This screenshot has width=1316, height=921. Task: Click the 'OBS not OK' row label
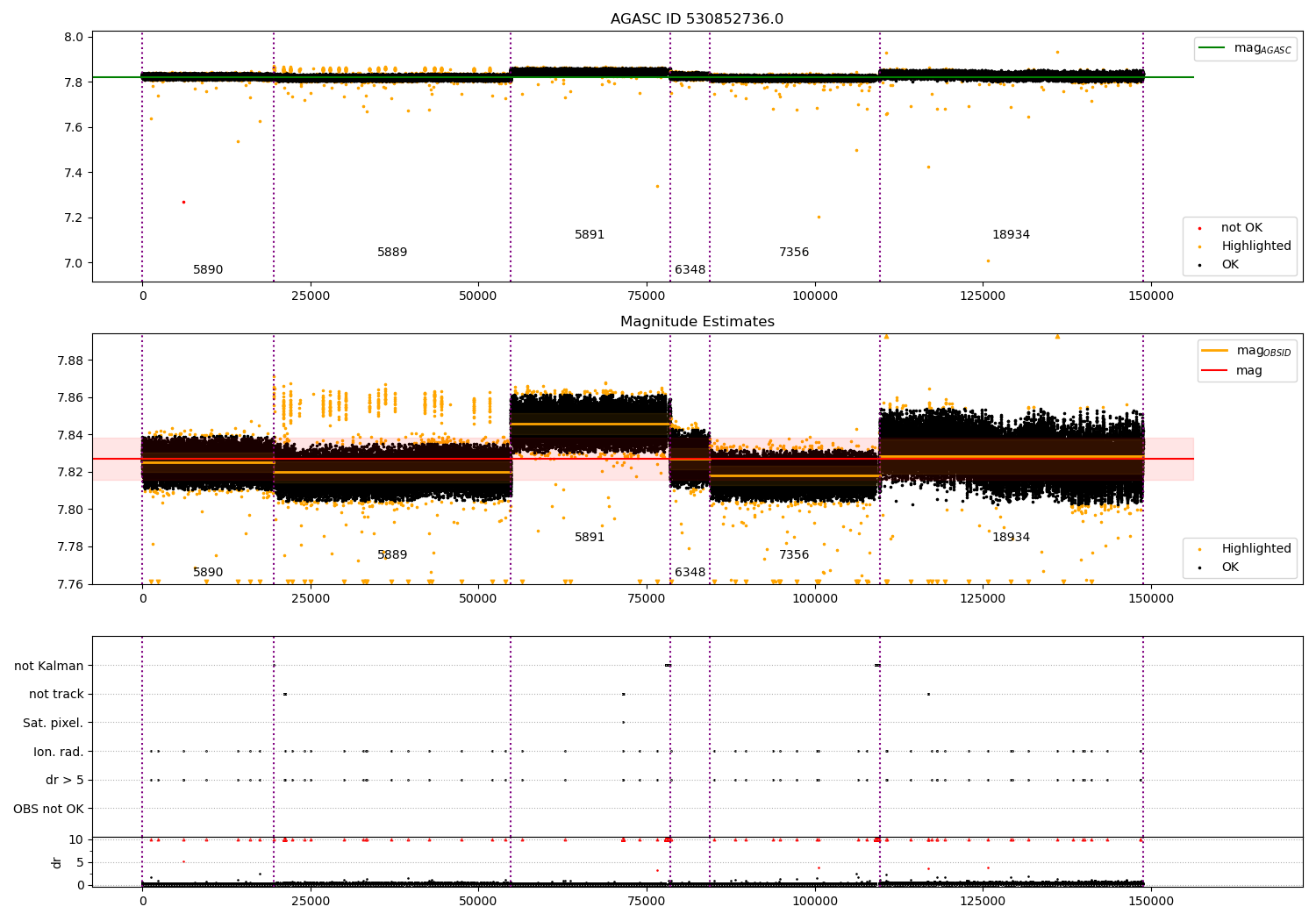pos(49,809)
